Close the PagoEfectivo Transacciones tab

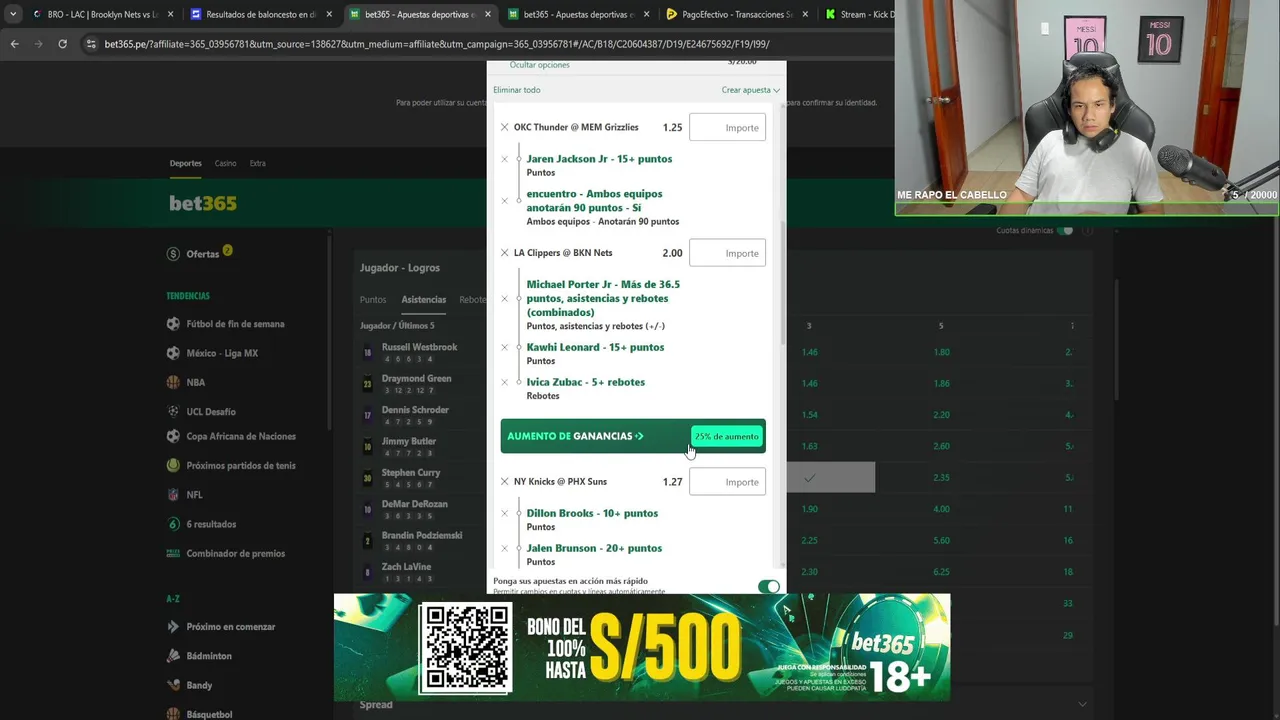click(804, 14)
